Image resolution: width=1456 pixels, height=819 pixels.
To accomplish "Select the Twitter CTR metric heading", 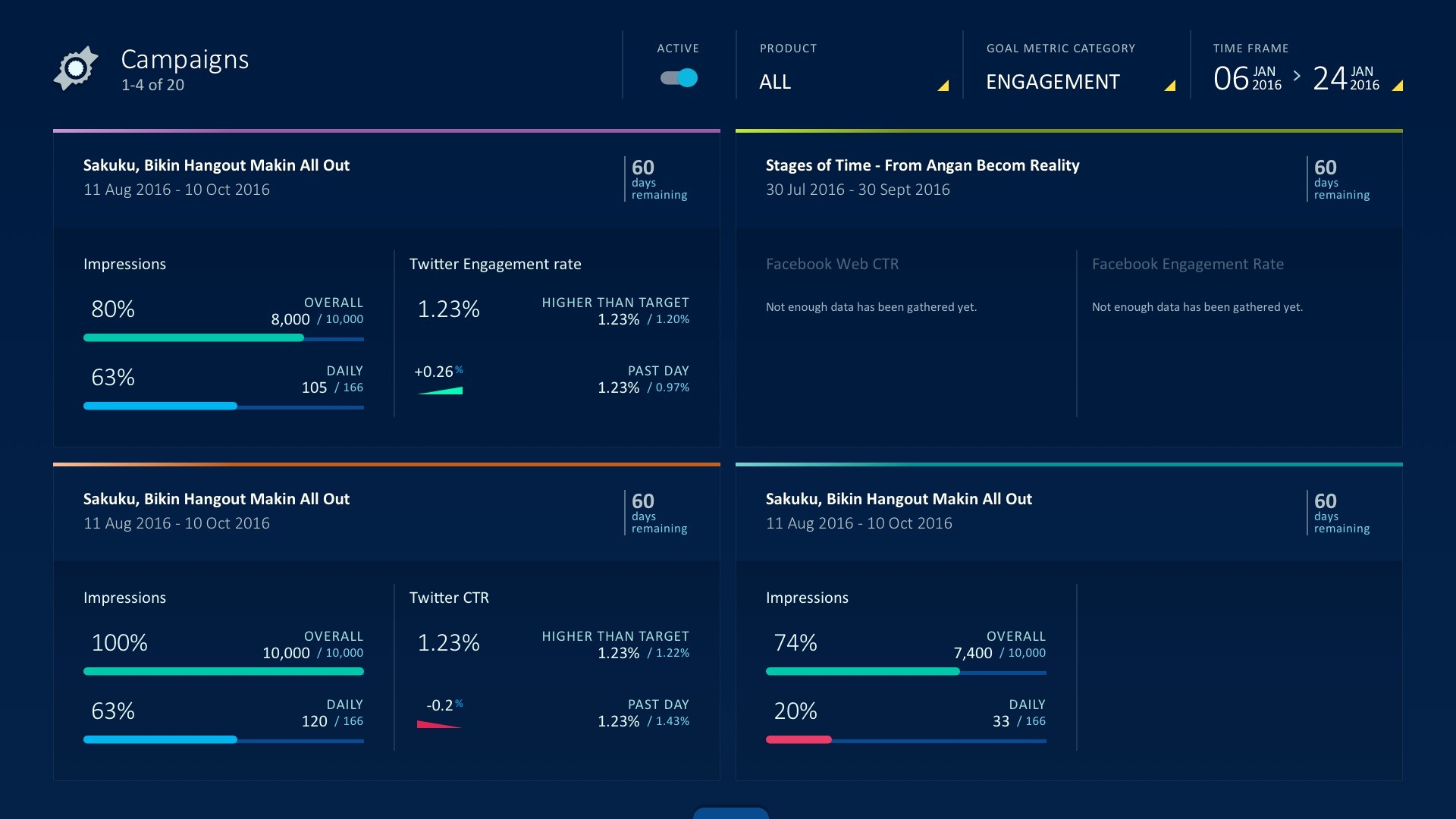I will pos(449,598).
